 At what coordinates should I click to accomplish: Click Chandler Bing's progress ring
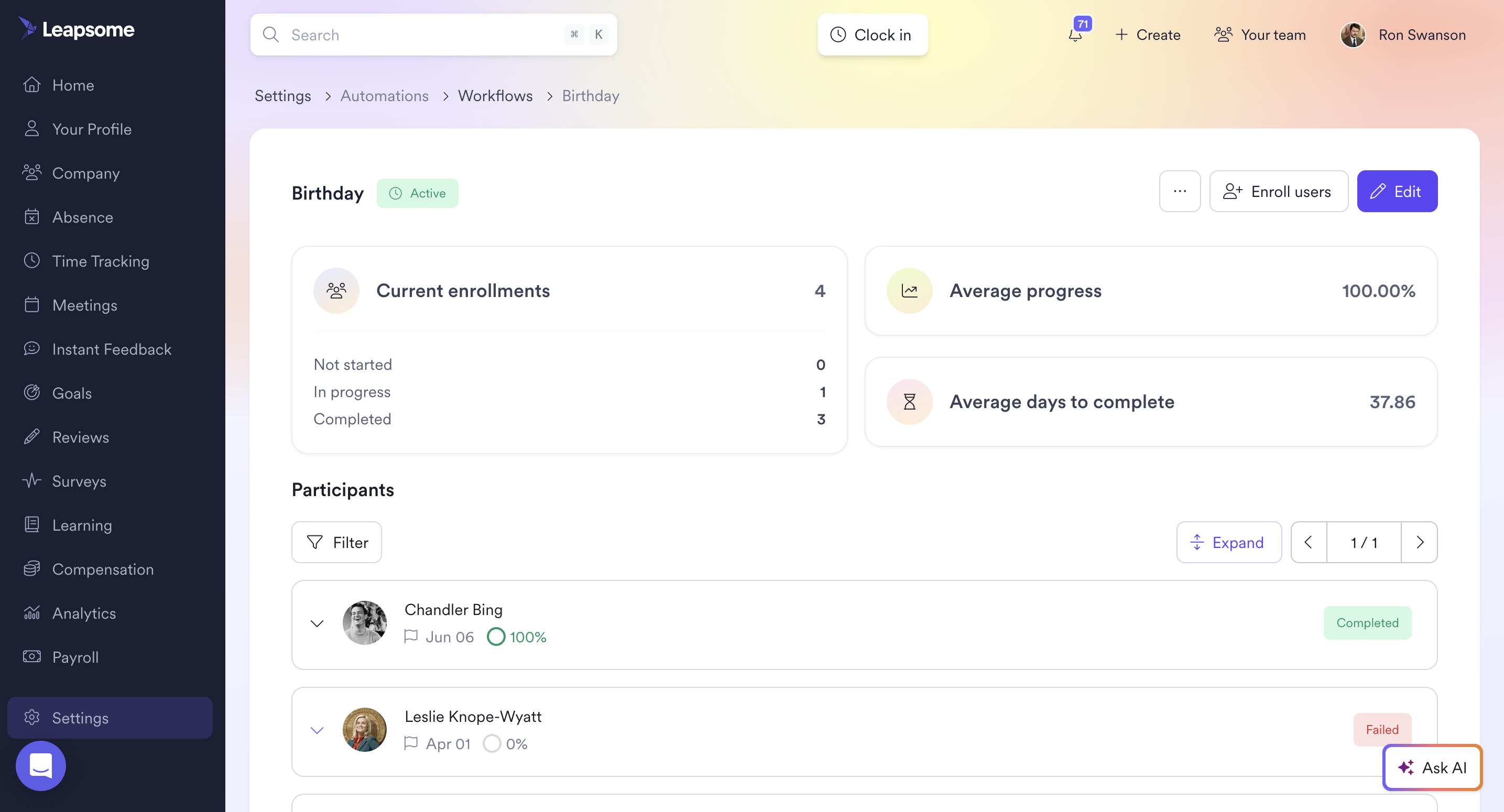[x=496, y=637]
